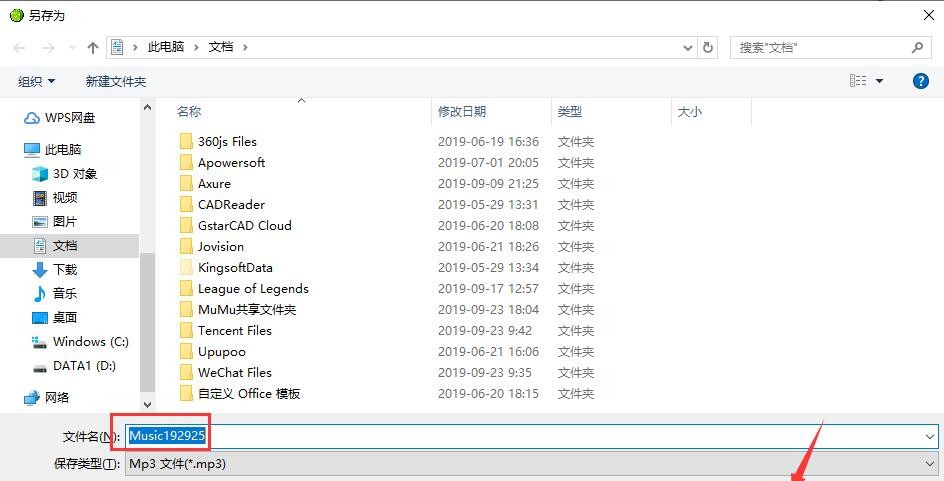This screenshot has width=944, height=481.
Task: Select the Apowersoft folder
Action: click(231, 163)
